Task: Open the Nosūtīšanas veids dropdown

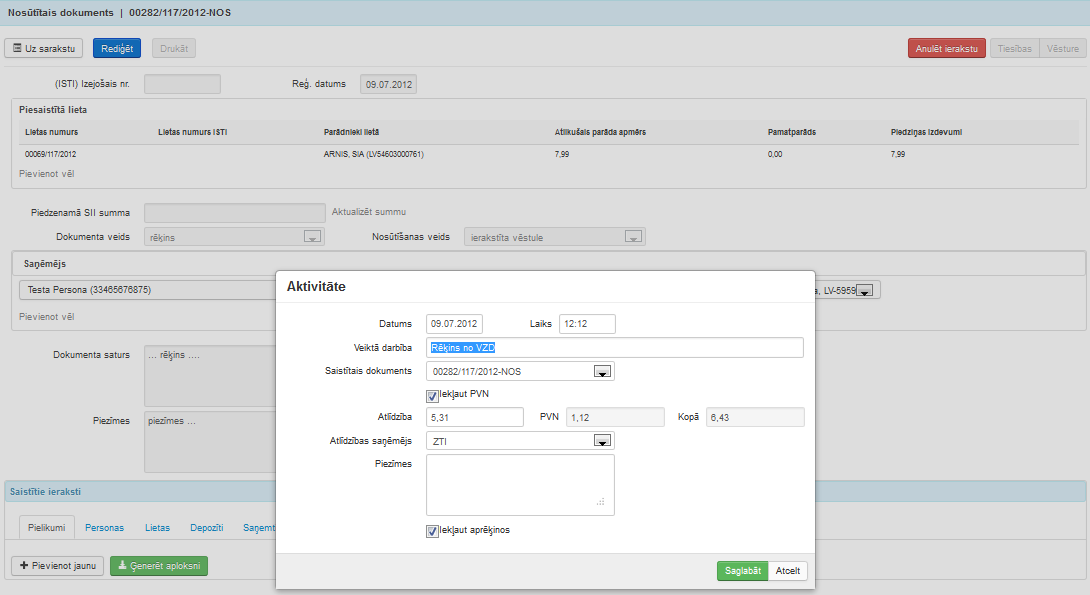Action: point(633,237)
